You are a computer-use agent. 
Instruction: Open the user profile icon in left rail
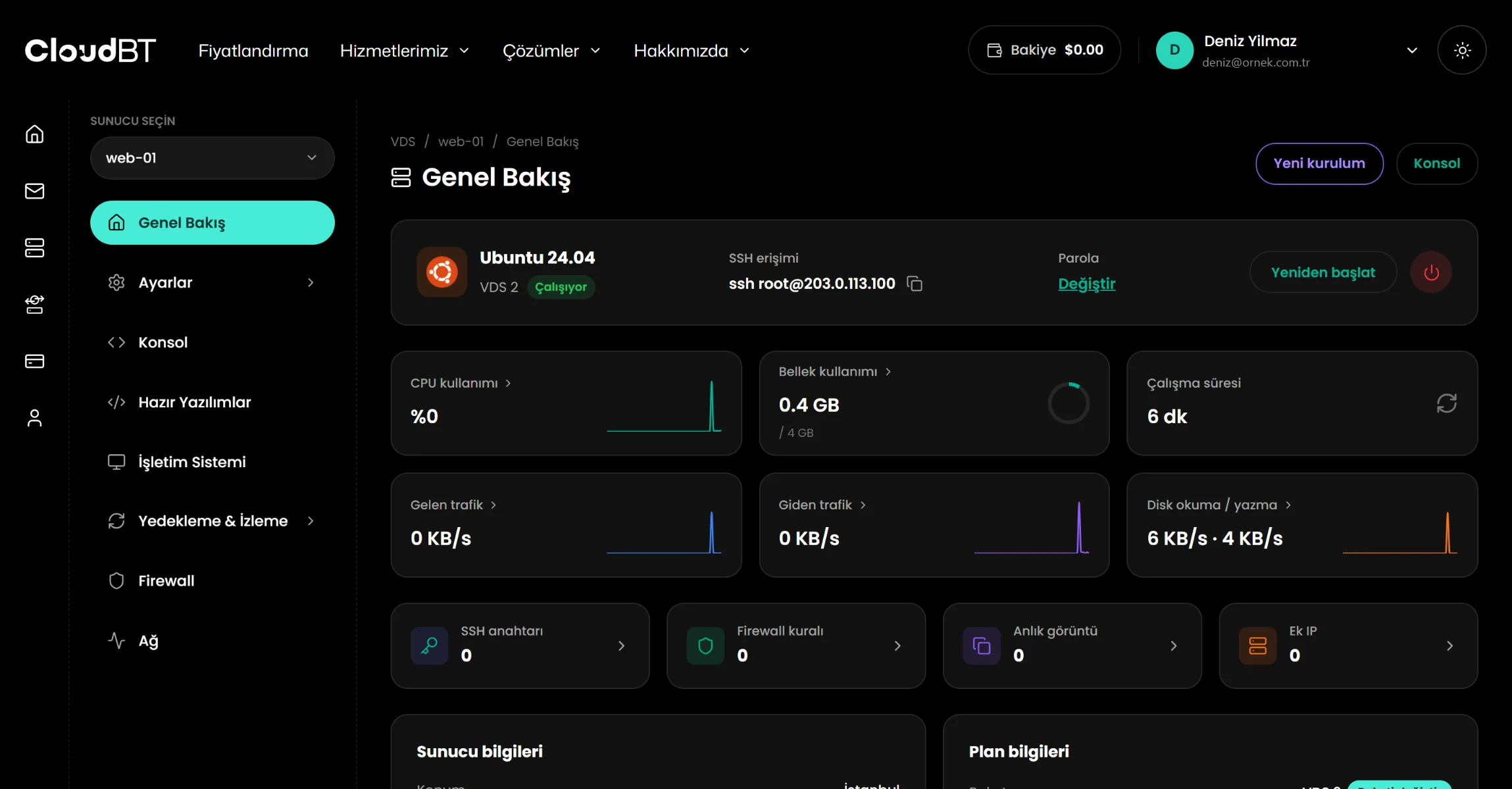tap(34, 418)
